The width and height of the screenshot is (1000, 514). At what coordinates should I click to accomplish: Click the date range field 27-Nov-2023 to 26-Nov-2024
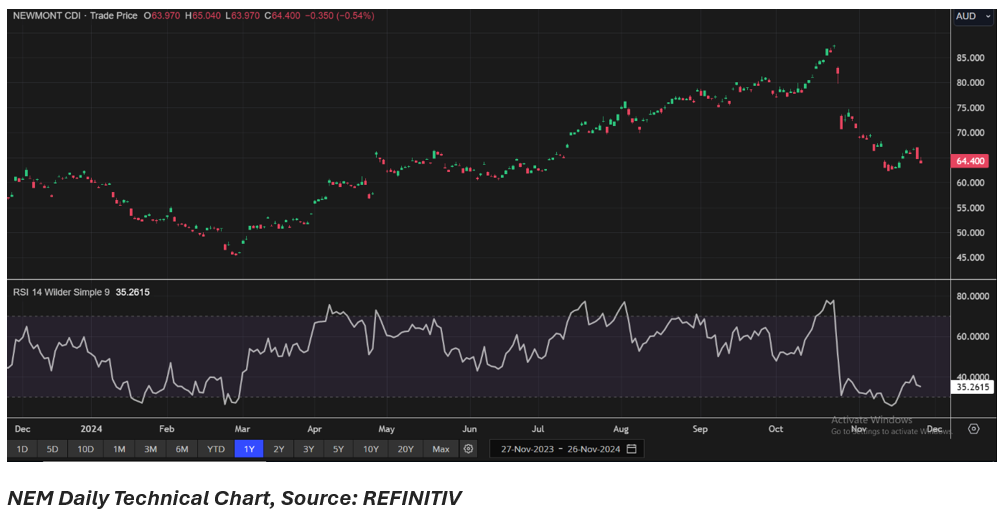(x=558, y=449)
